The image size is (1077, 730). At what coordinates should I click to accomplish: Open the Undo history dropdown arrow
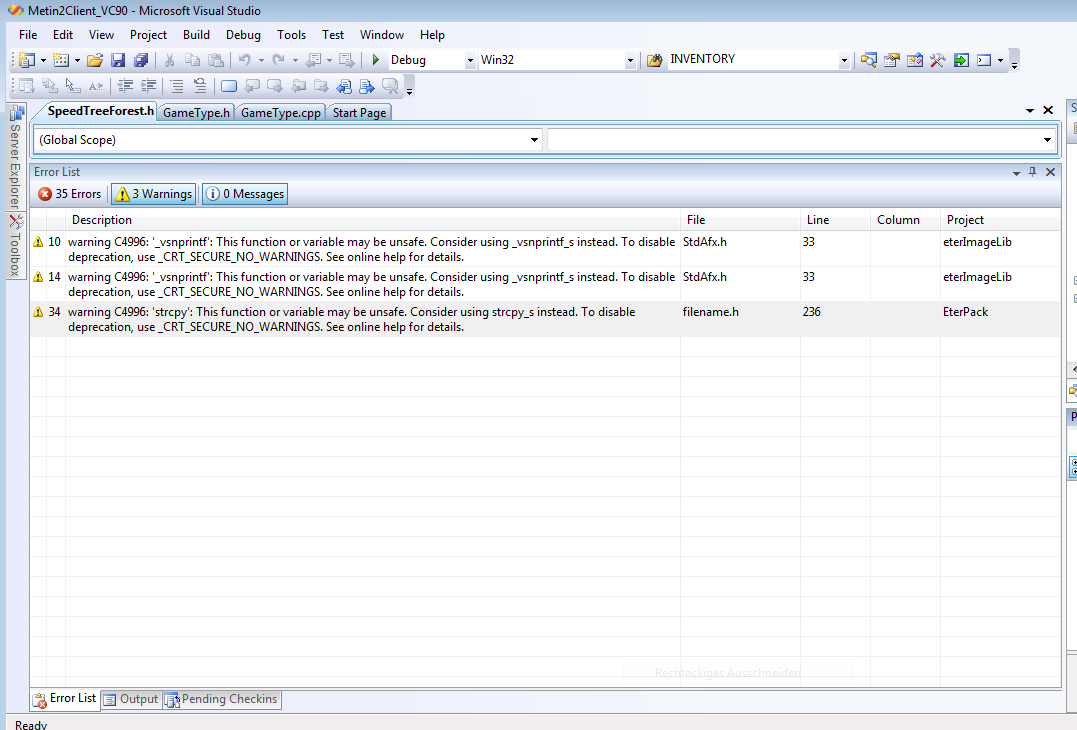[261, 60]
